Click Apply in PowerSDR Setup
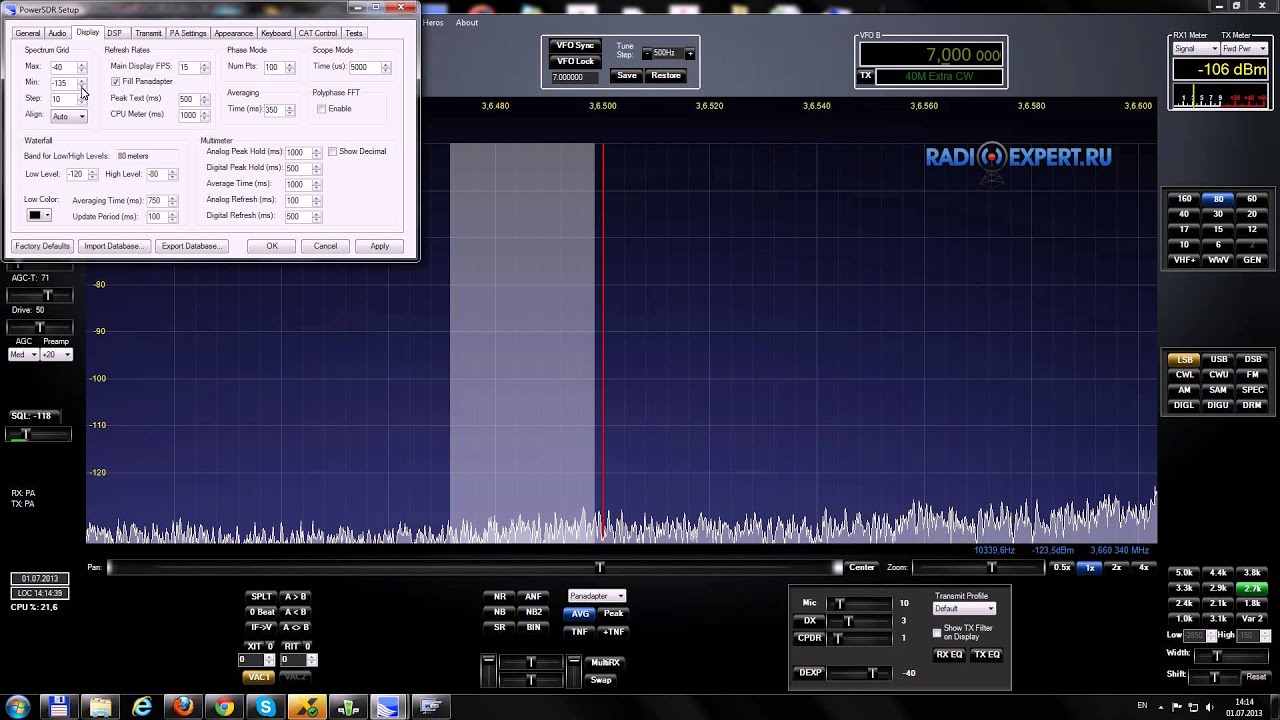1280x720 pixels. [x=380, y=246]
